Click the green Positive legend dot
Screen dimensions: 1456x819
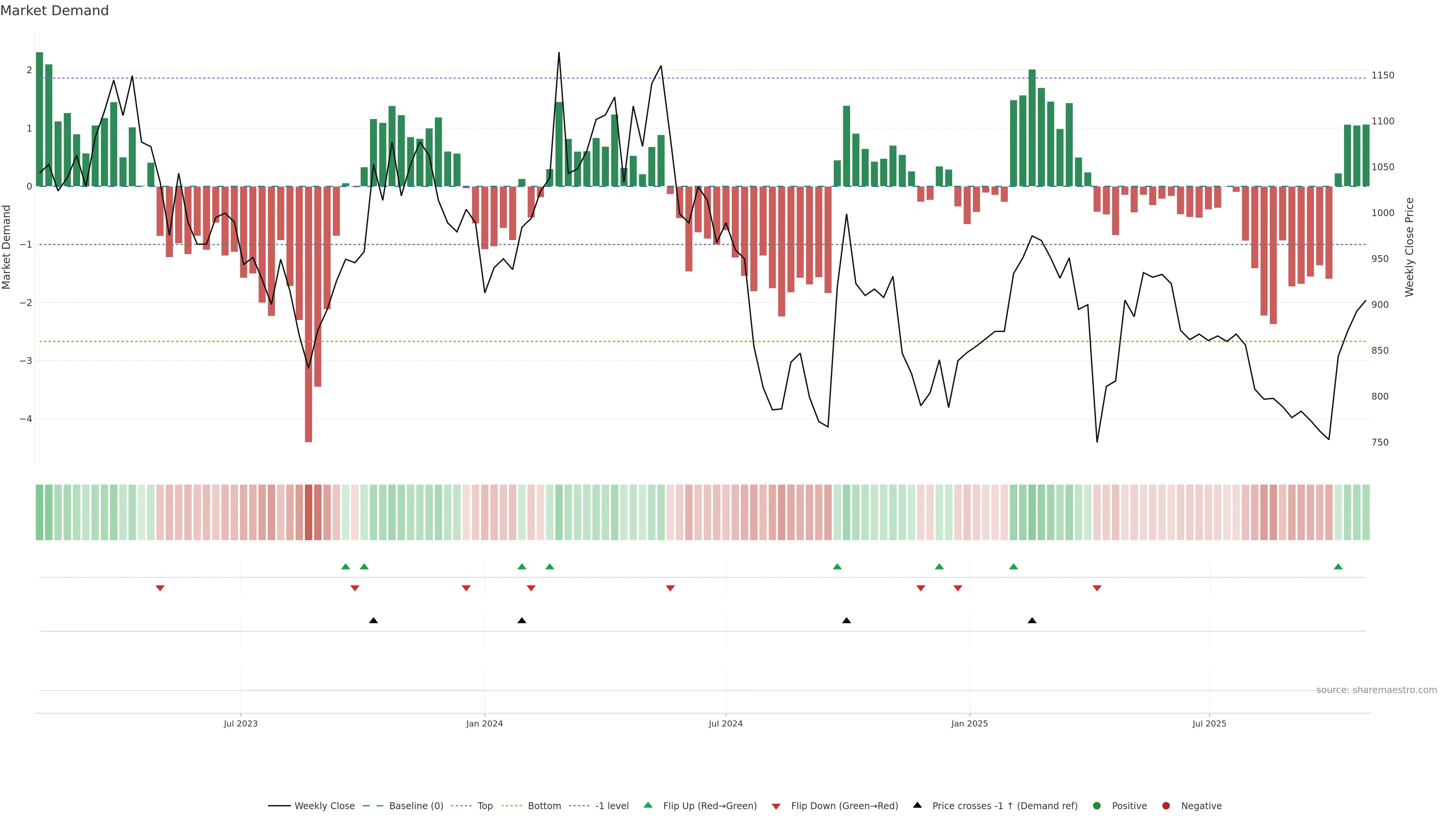[1097, 806]
